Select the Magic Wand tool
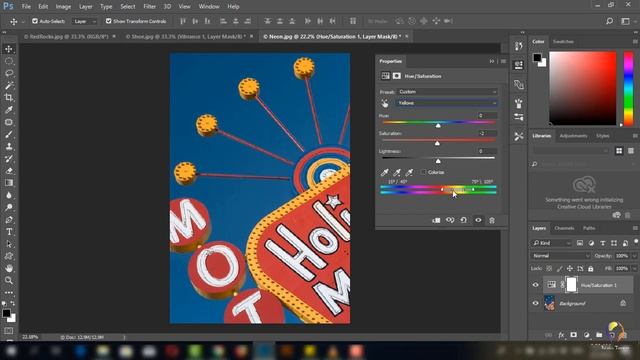The width and height of the screenshot is (640, 360). pyautogui.click(x=9, y=85)
